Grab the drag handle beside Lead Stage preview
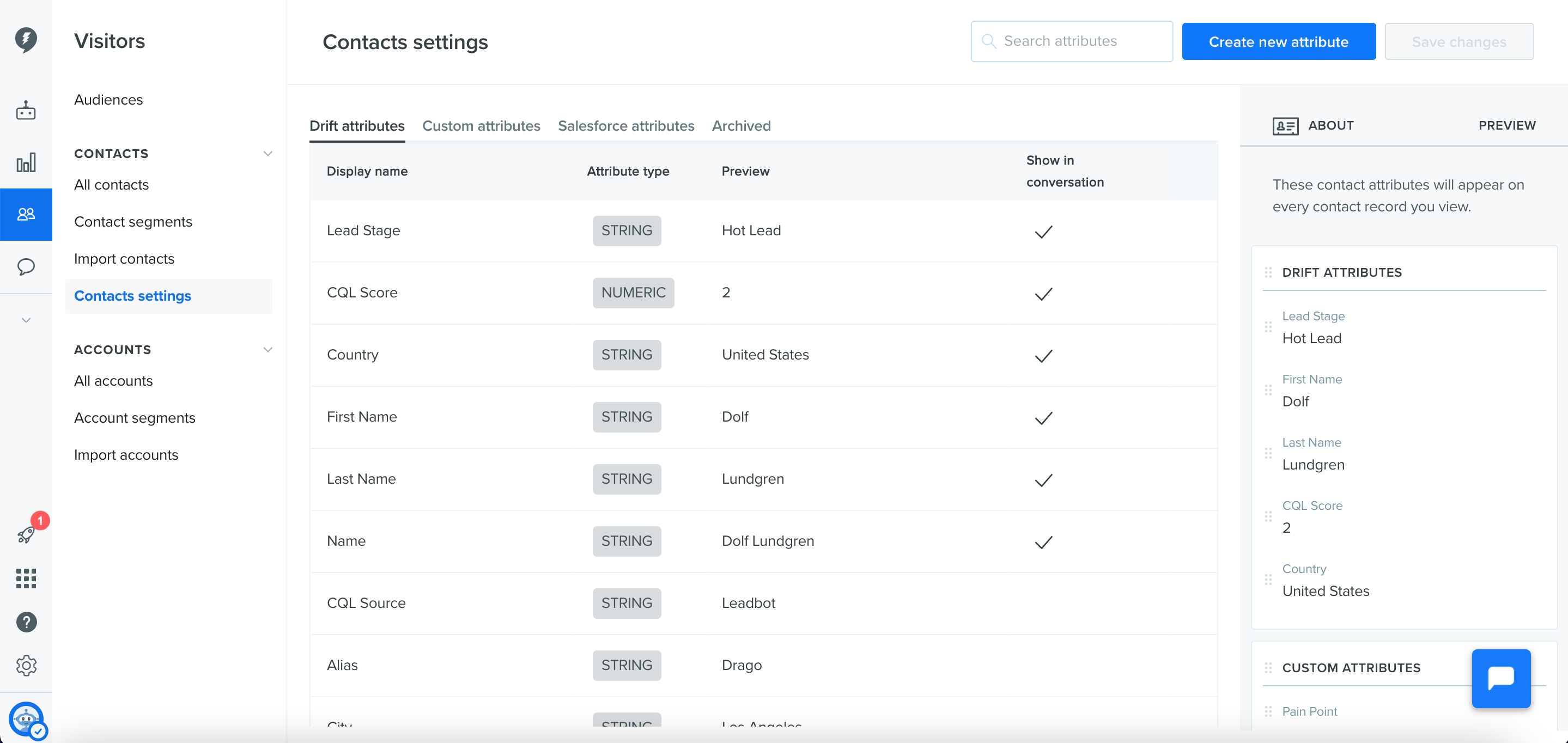This screenshot has height=743, width=1568. [x=1268, y=327]
